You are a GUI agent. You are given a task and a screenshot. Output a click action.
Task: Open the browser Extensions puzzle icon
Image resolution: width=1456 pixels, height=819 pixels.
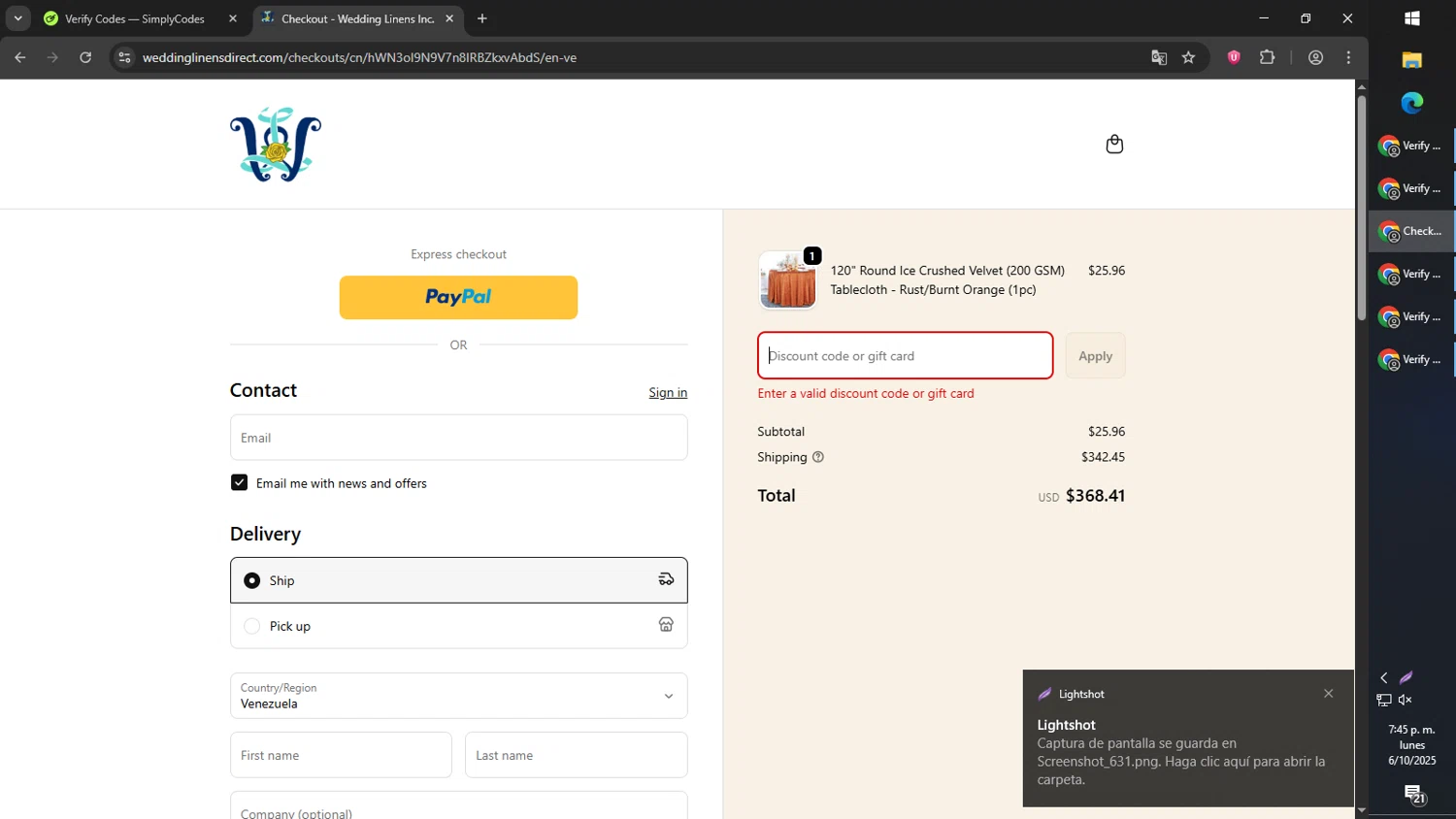pyautogui.click(x=1267, y=57)
